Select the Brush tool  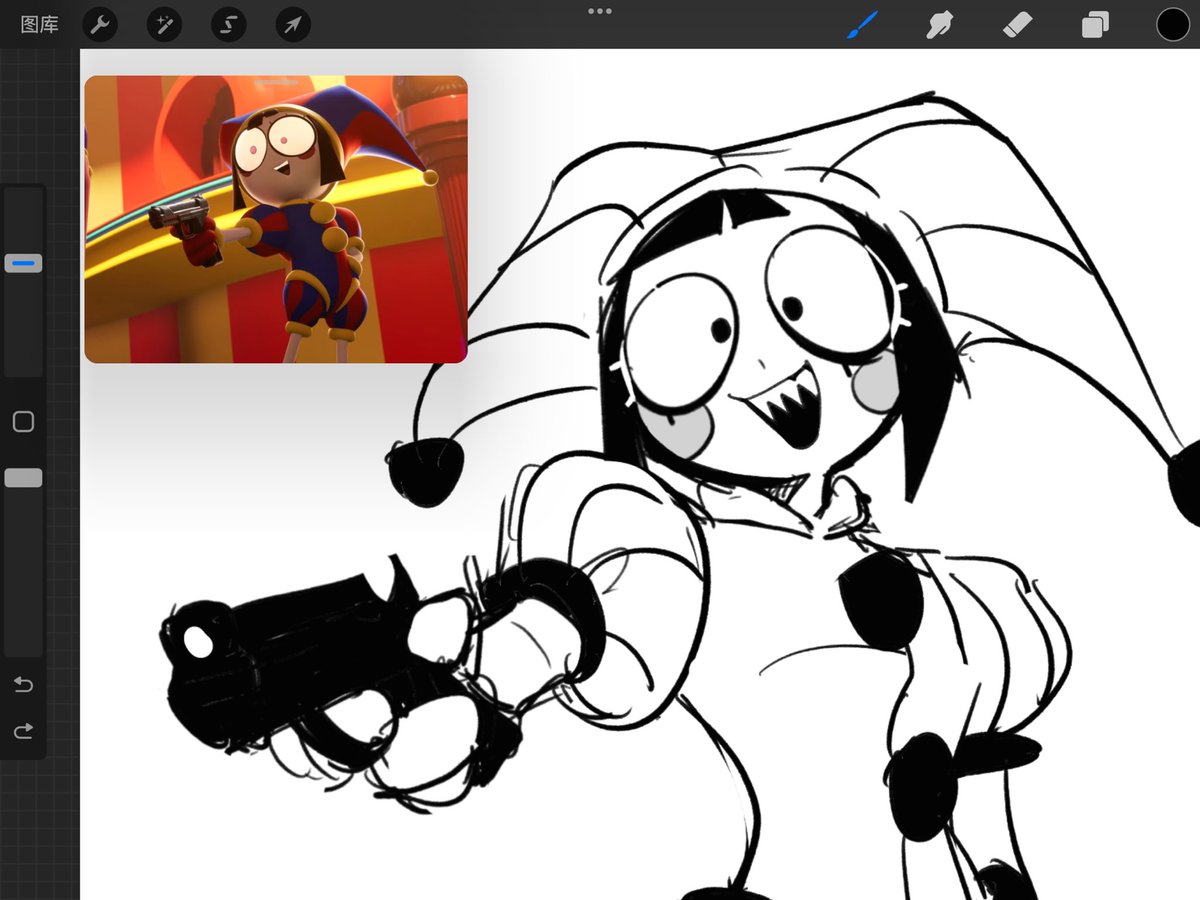862,25
